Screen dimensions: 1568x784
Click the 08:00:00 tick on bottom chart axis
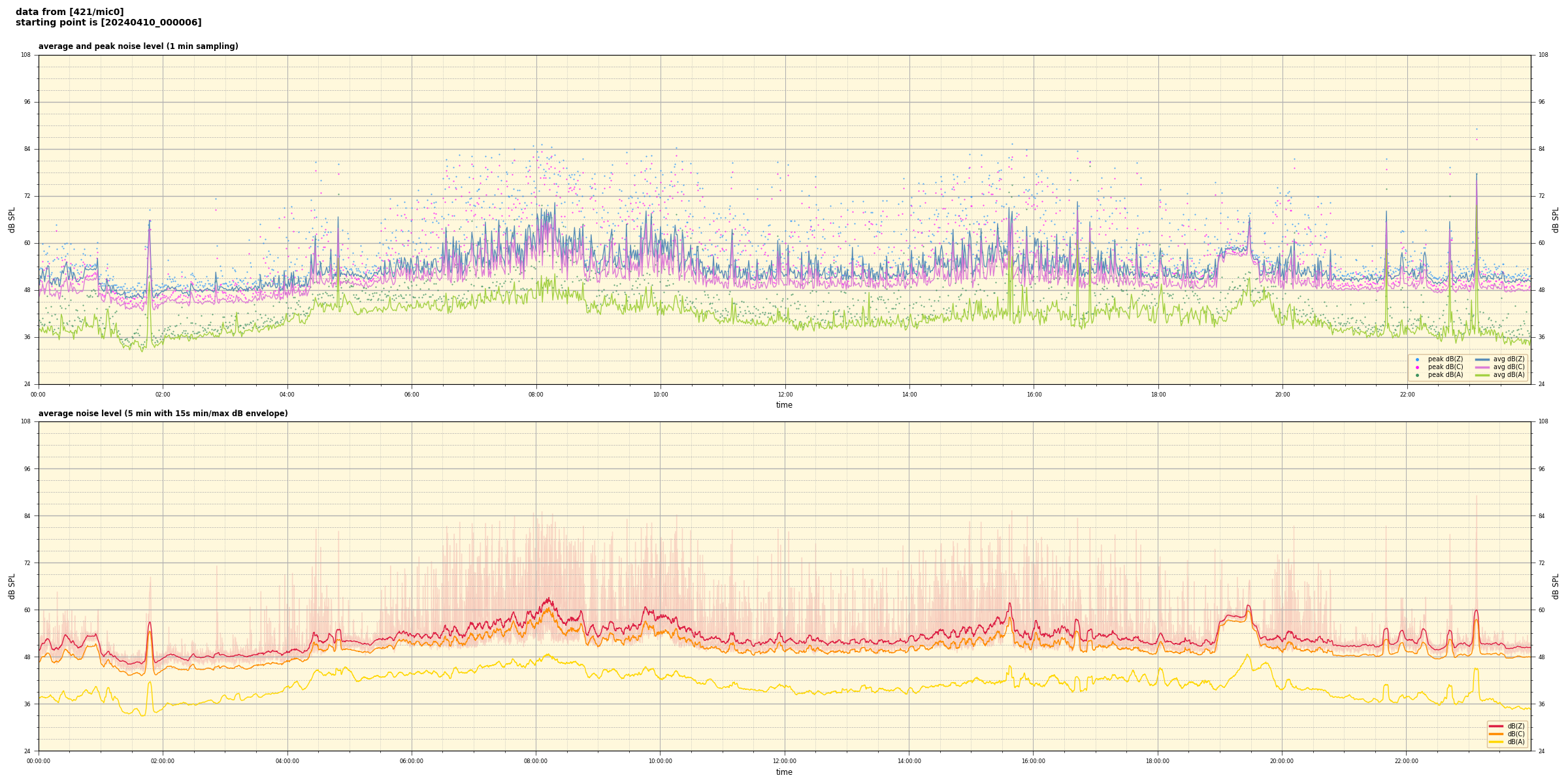tap(536, 761)
